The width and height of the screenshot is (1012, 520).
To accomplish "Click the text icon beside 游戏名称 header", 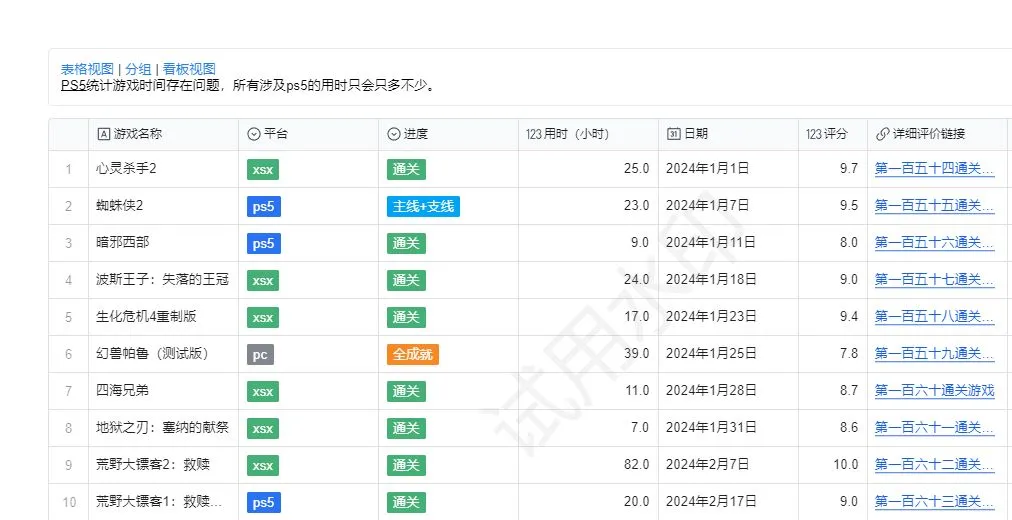I will pyautogui.click(x=103, y=134).
